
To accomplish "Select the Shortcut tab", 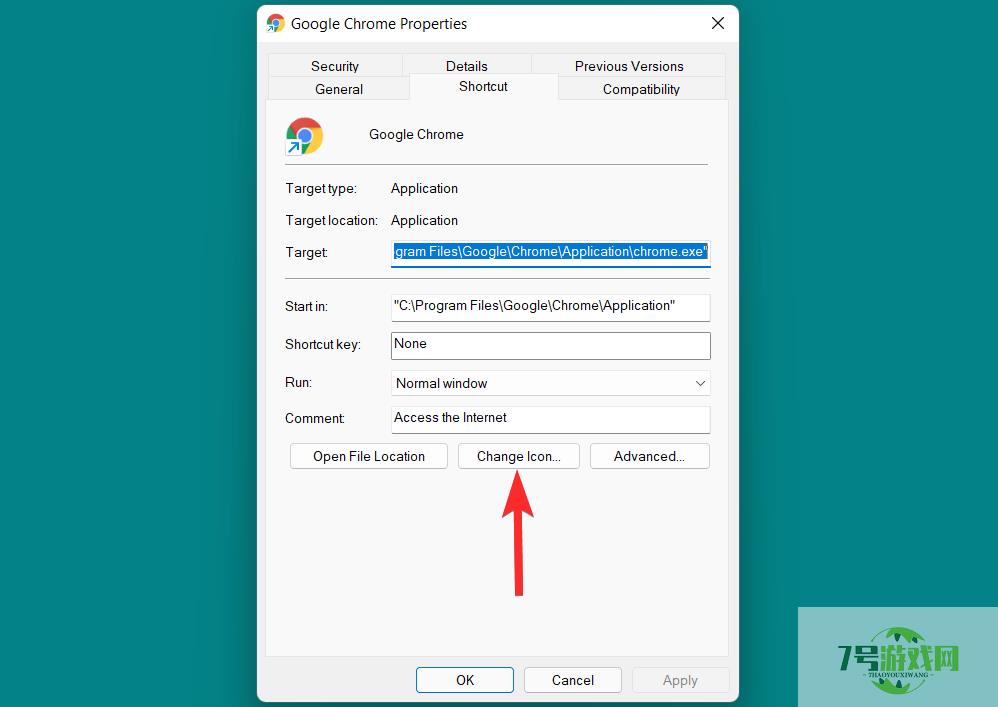I will (x=483, y=87).
